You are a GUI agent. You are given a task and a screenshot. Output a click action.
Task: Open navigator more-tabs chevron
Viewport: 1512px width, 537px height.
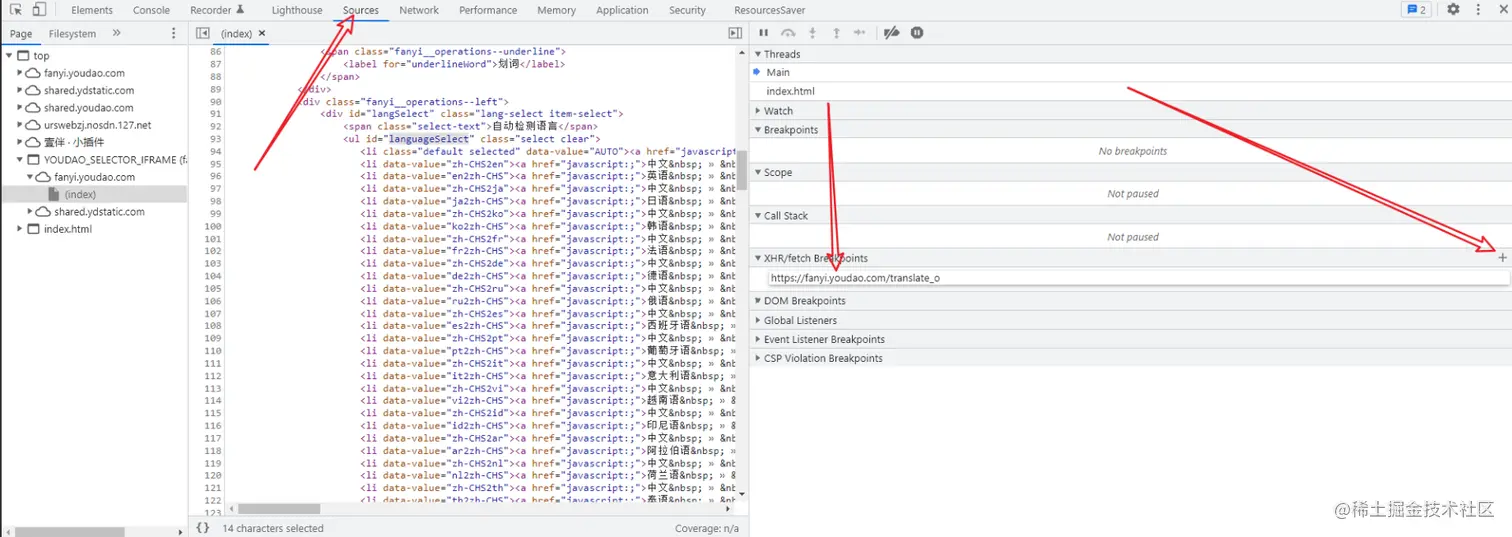[116, 33]
